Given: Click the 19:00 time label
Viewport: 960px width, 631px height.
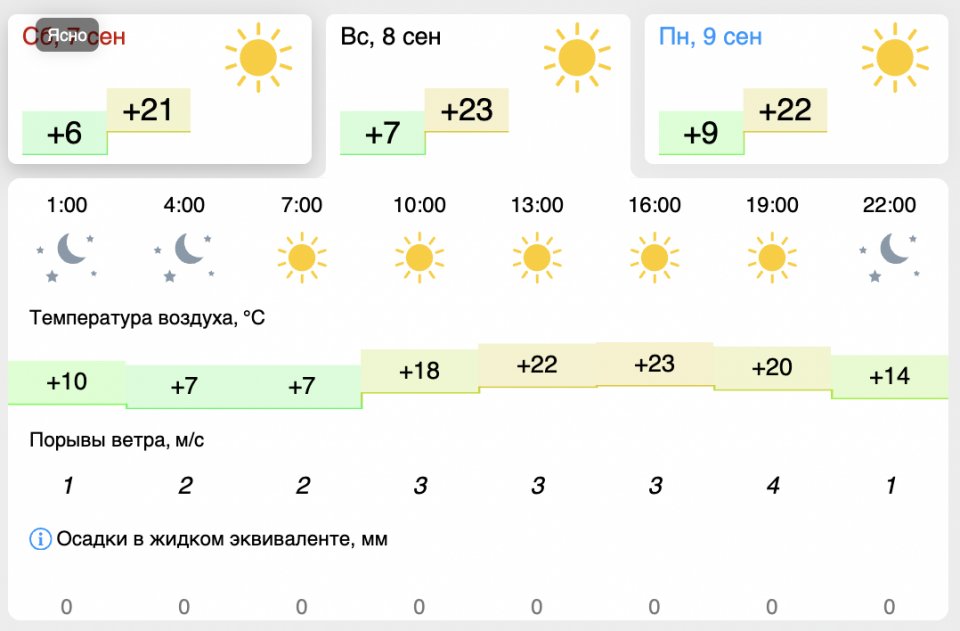Looking at the screenshot, I should pyautogui.click(x=772, y=205).
